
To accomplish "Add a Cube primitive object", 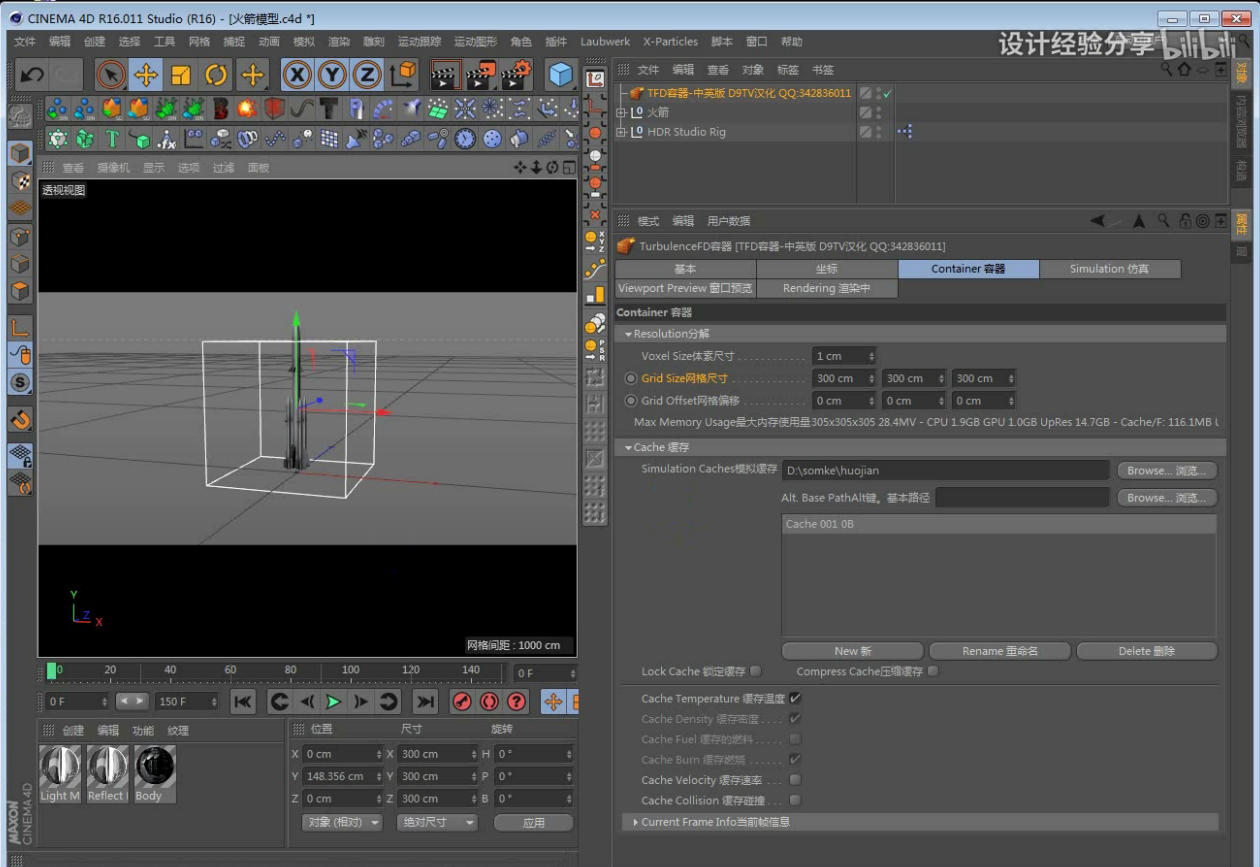I will pos(561,75).
